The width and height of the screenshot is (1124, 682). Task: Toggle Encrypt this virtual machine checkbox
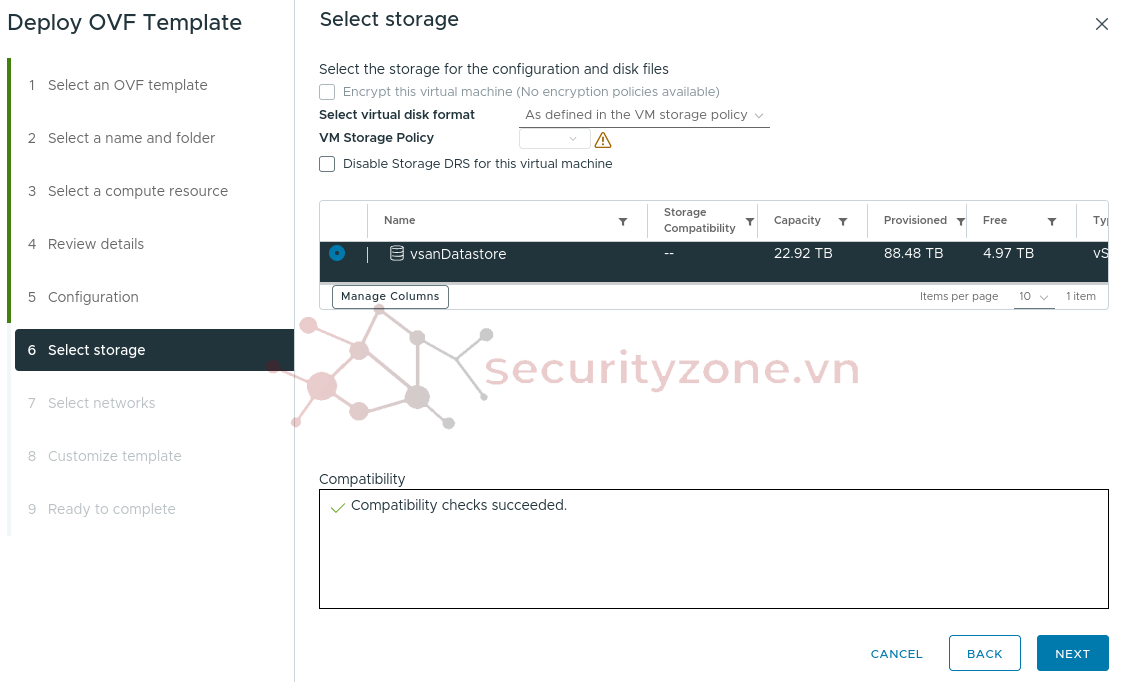coord(327,92)
